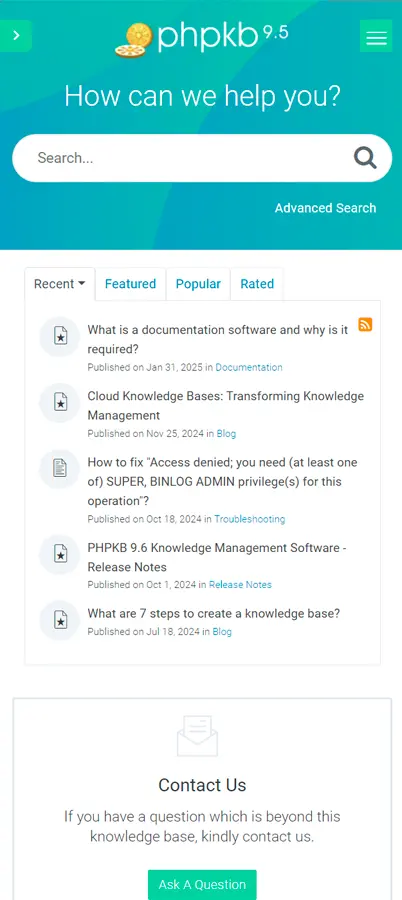Click icon beside Cloud Knowledge Bases article
Image resolution: width=402 pixels, height=900 pixels.
pos(60,402)
